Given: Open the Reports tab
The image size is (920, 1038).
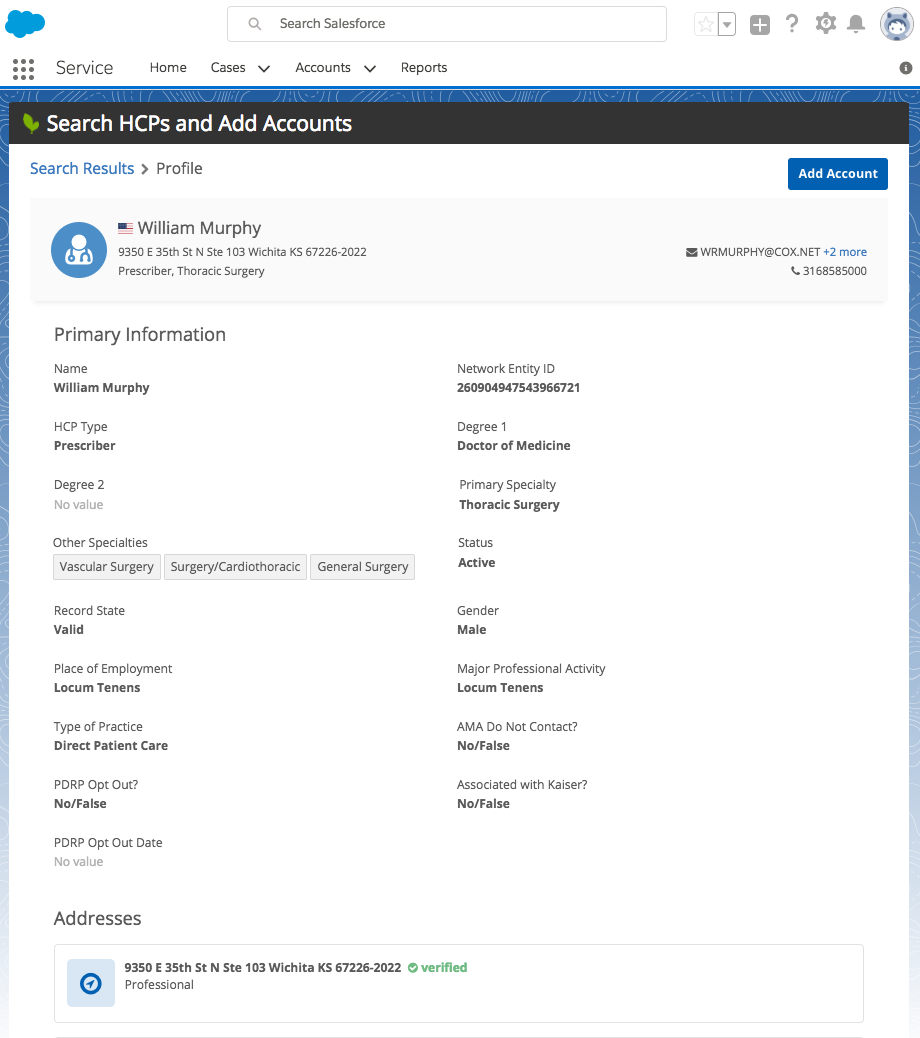Looking at the screenshot, I should pyautogui.click(x=424, y=68).
